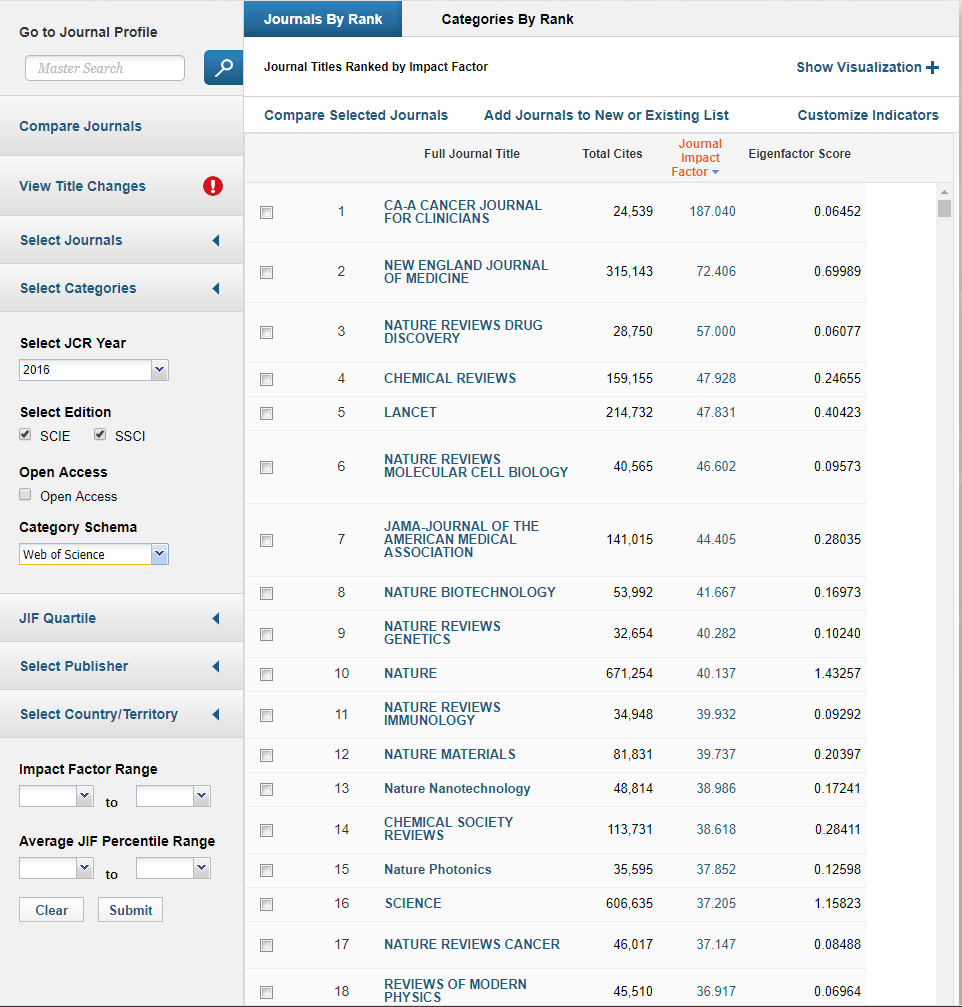Tick the Nature Biotechnology checkbox
Image resolution: width=962 pixels, height=1007 pixels.
point(267,593)
